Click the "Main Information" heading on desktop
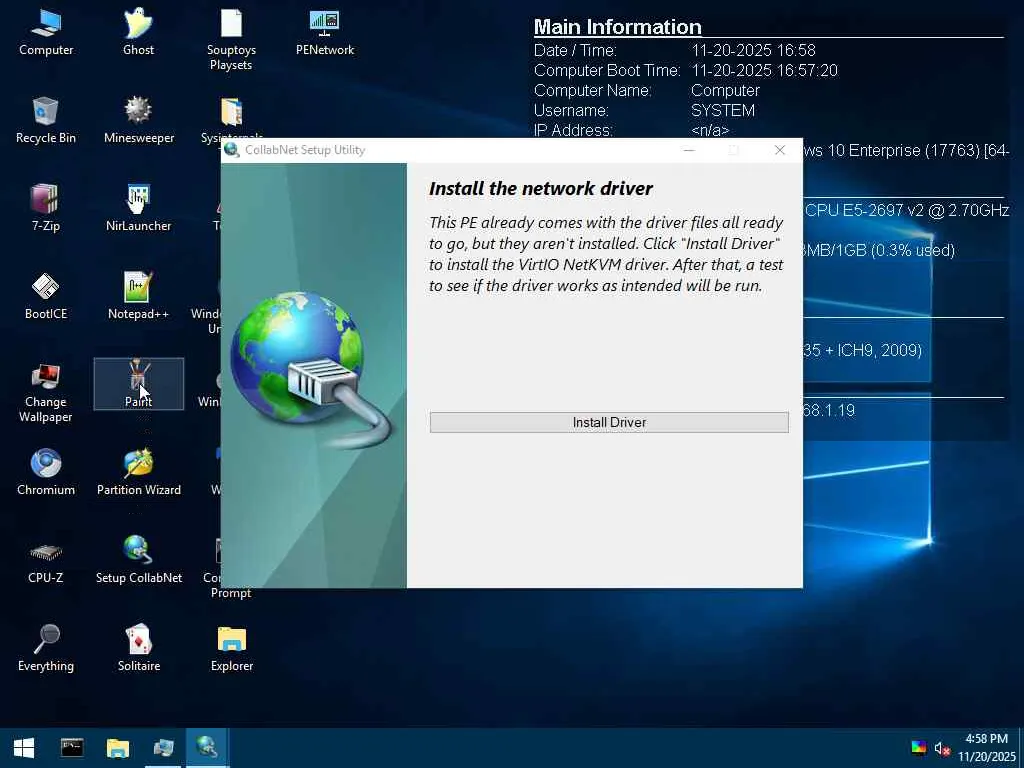This screenshot has height=768, width=1024. click(618, 27)
